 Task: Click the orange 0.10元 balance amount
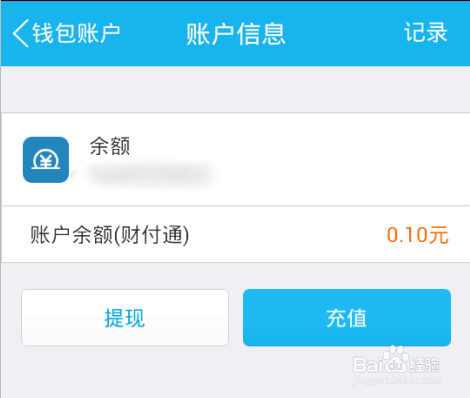tap(417, 235)
